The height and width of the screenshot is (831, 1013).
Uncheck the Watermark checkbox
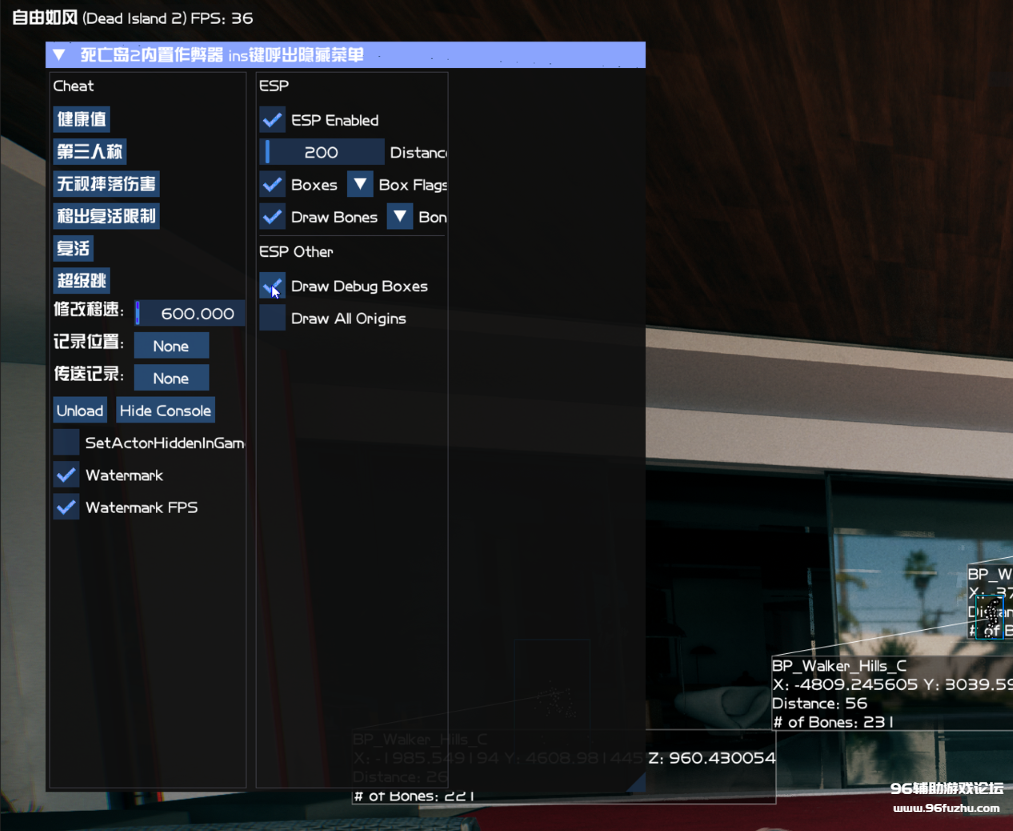click(x=67, y=475)
